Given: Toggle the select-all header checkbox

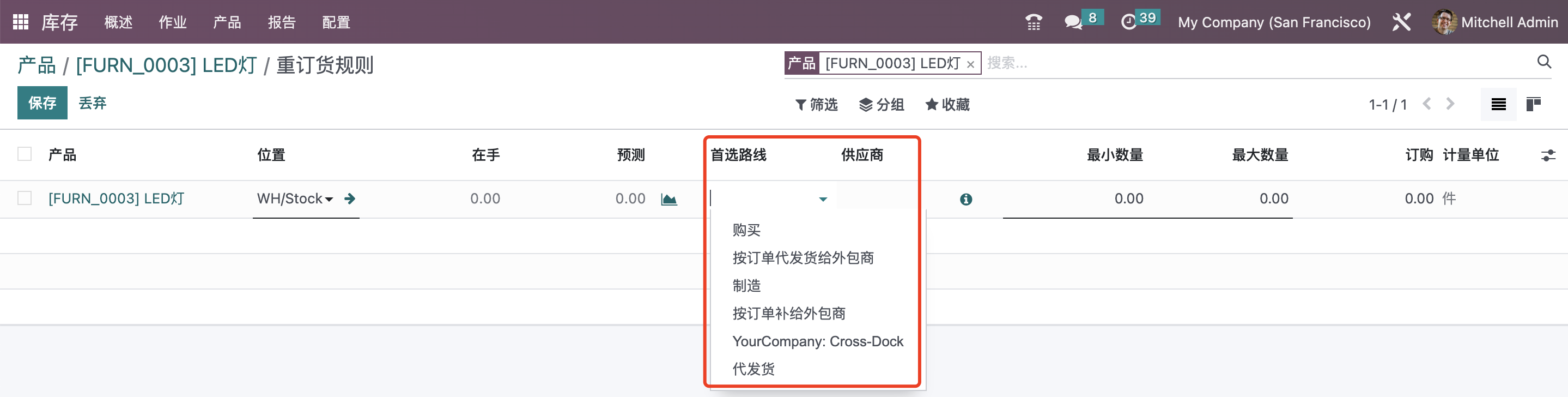Looking at the screenshot, I should (x=25, y=154).
